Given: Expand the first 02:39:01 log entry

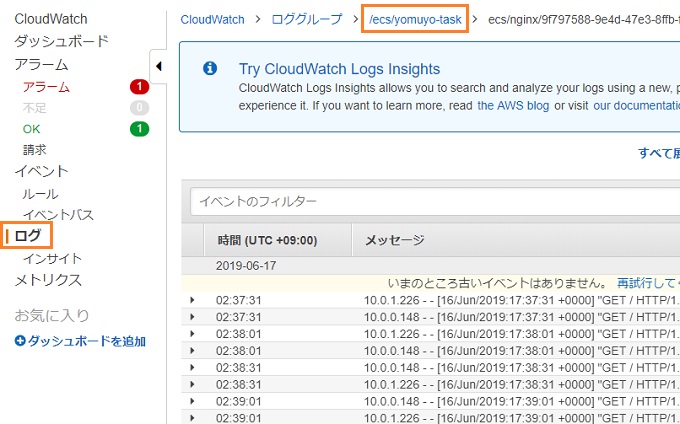Looking at the screenshot, I should point(193,401).
